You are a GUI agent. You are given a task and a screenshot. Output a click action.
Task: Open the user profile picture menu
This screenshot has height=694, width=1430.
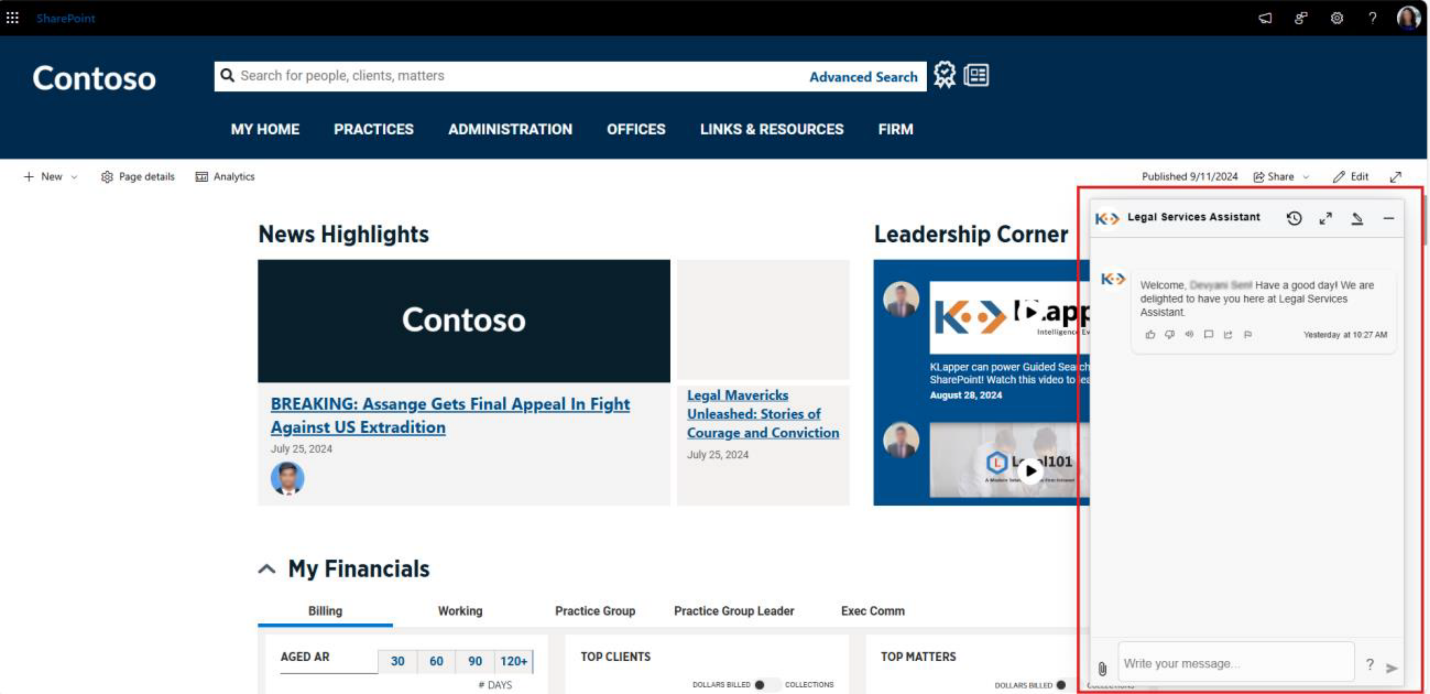click(1409, 18)
